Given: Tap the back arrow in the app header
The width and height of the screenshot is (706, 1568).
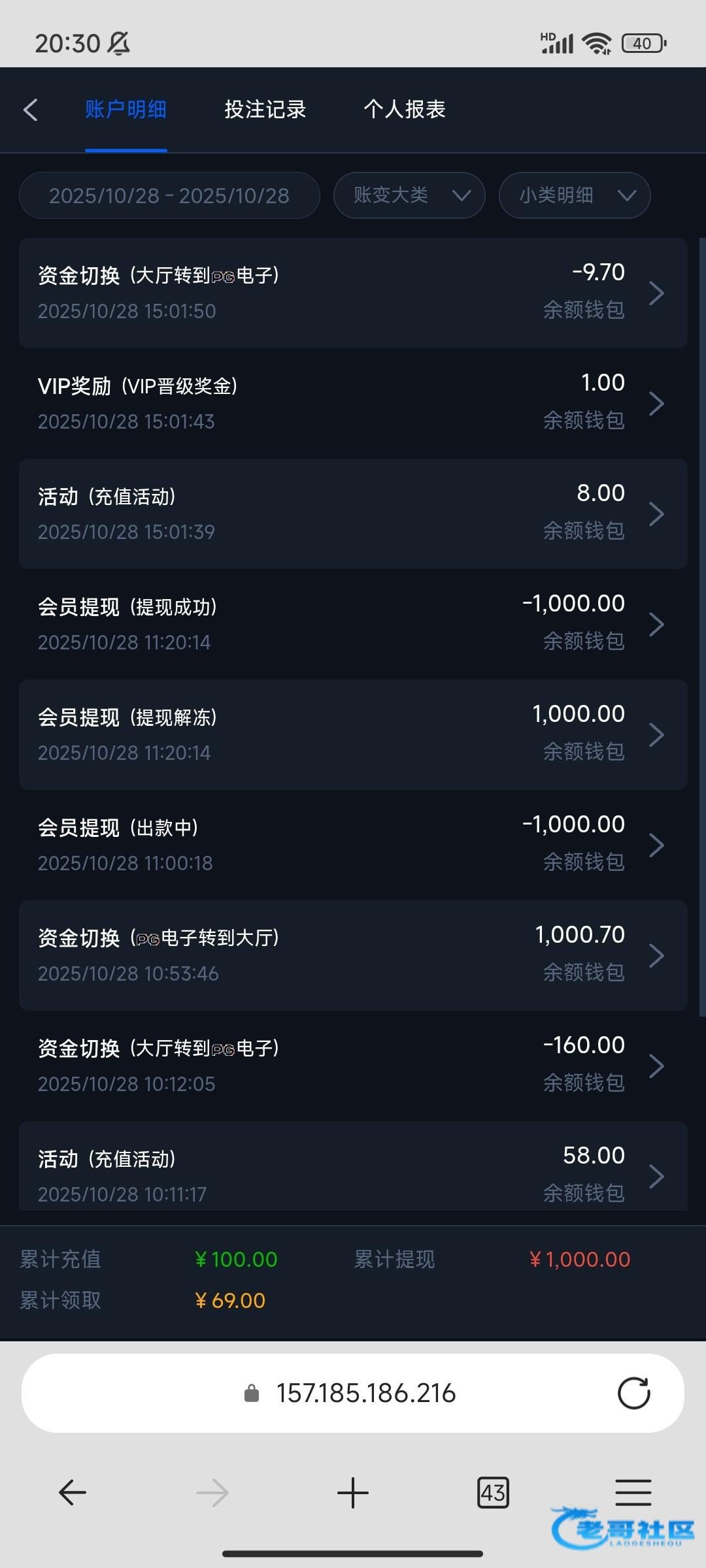Looking at the screenshot, I should [31, 110].
